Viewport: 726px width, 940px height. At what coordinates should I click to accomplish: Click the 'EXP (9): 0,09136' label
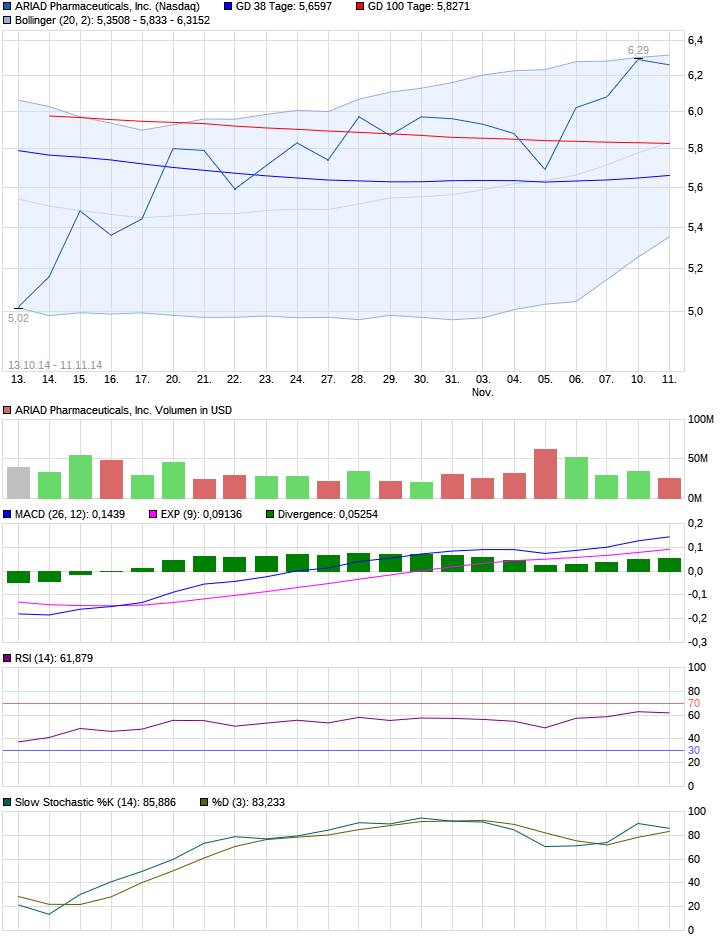tap(201, 514)
